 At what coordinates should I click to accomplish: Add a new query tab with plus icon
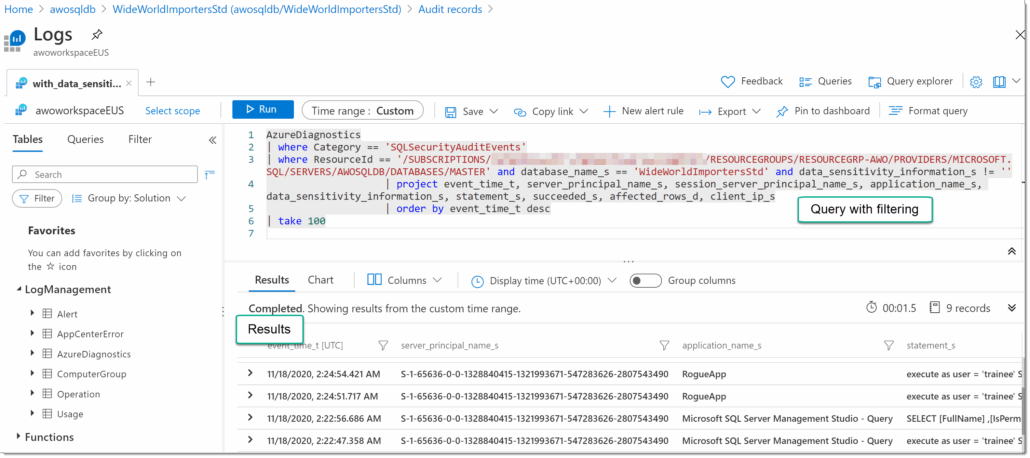150,82
